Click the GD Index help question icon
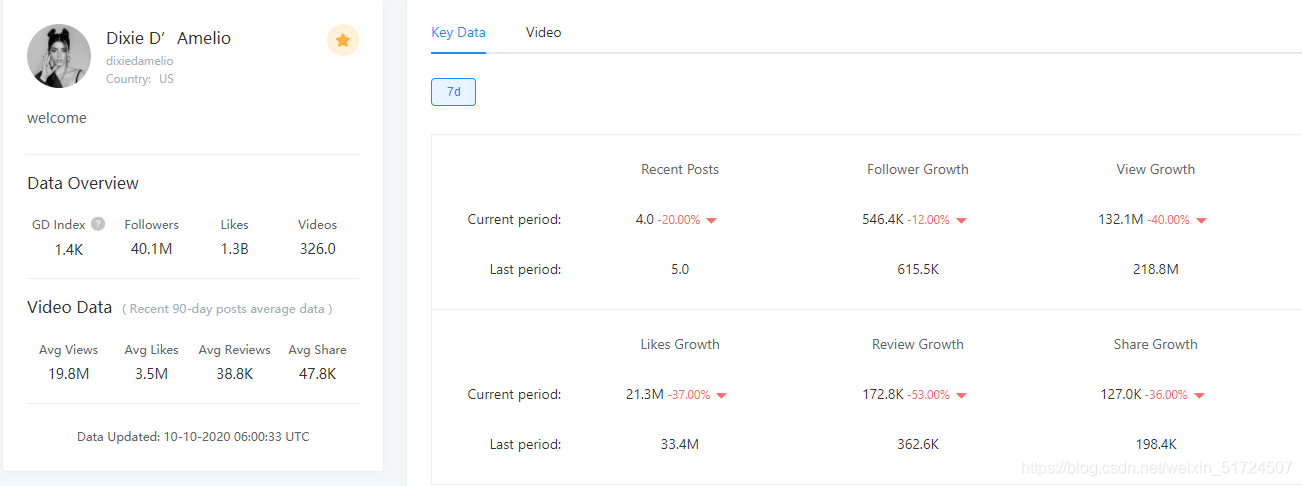The height and width of the screenshot is (486, 1302). click(x=98, y=224)
